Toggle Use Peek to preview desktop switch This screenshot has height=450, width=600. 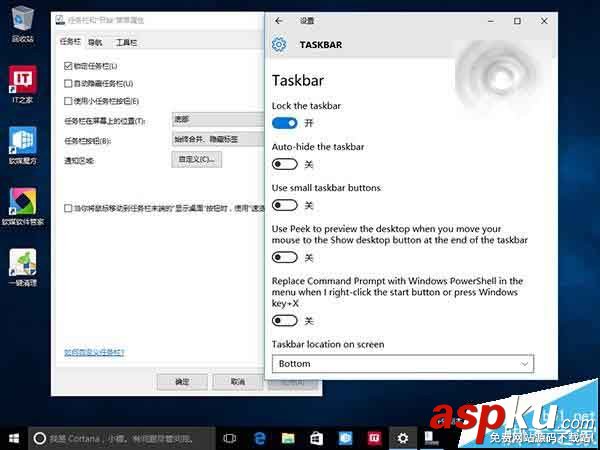(x=284, y=258)
